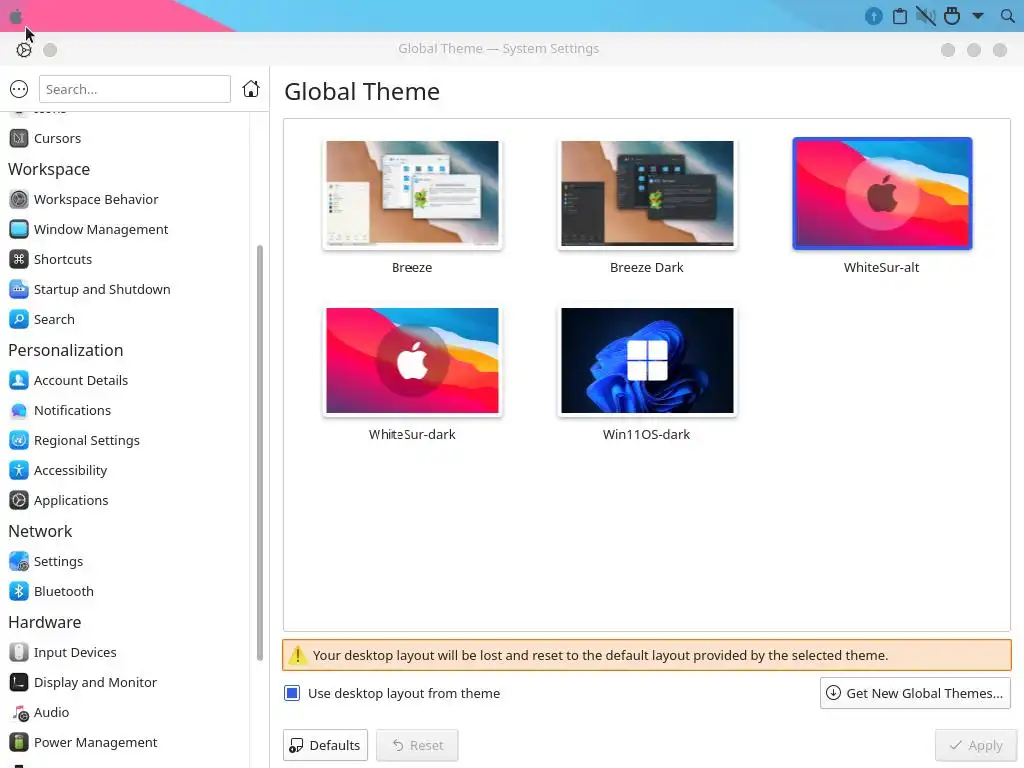The height and width of the screenshot is (768, 1024).
Task: Select the Breeze Dark theme thumbnail
Action: pos(647,194)
